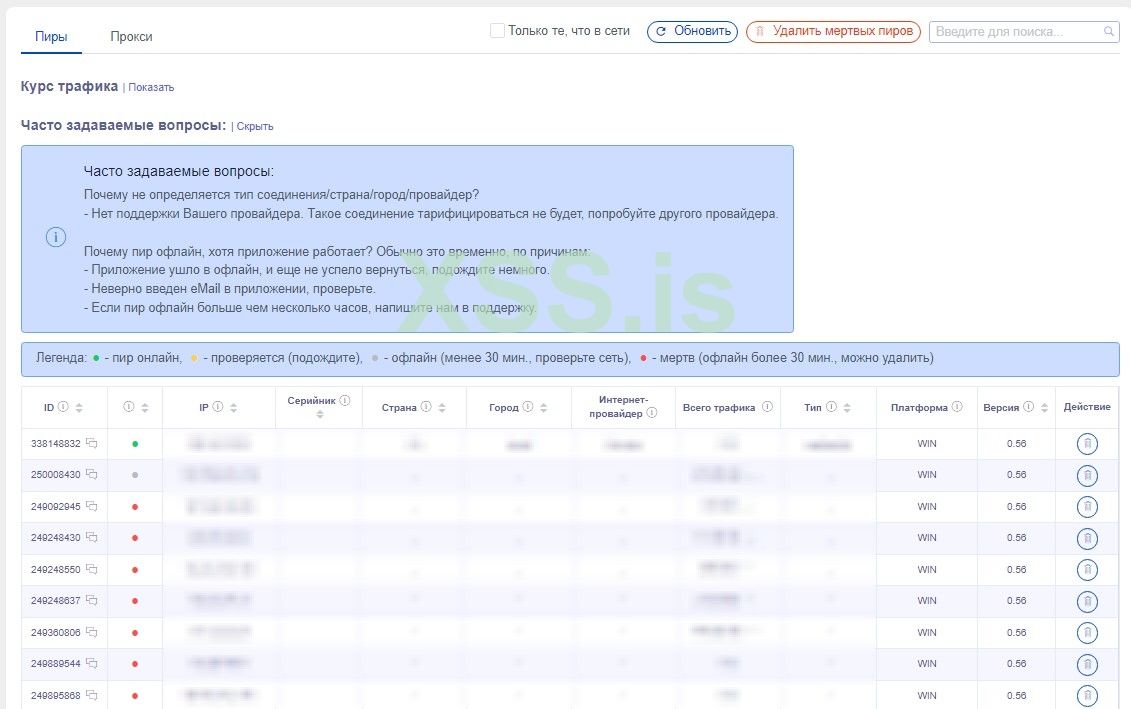Open the Прокси tab
The width and height of the screenshot is (1131, 709).
(131, 37)
